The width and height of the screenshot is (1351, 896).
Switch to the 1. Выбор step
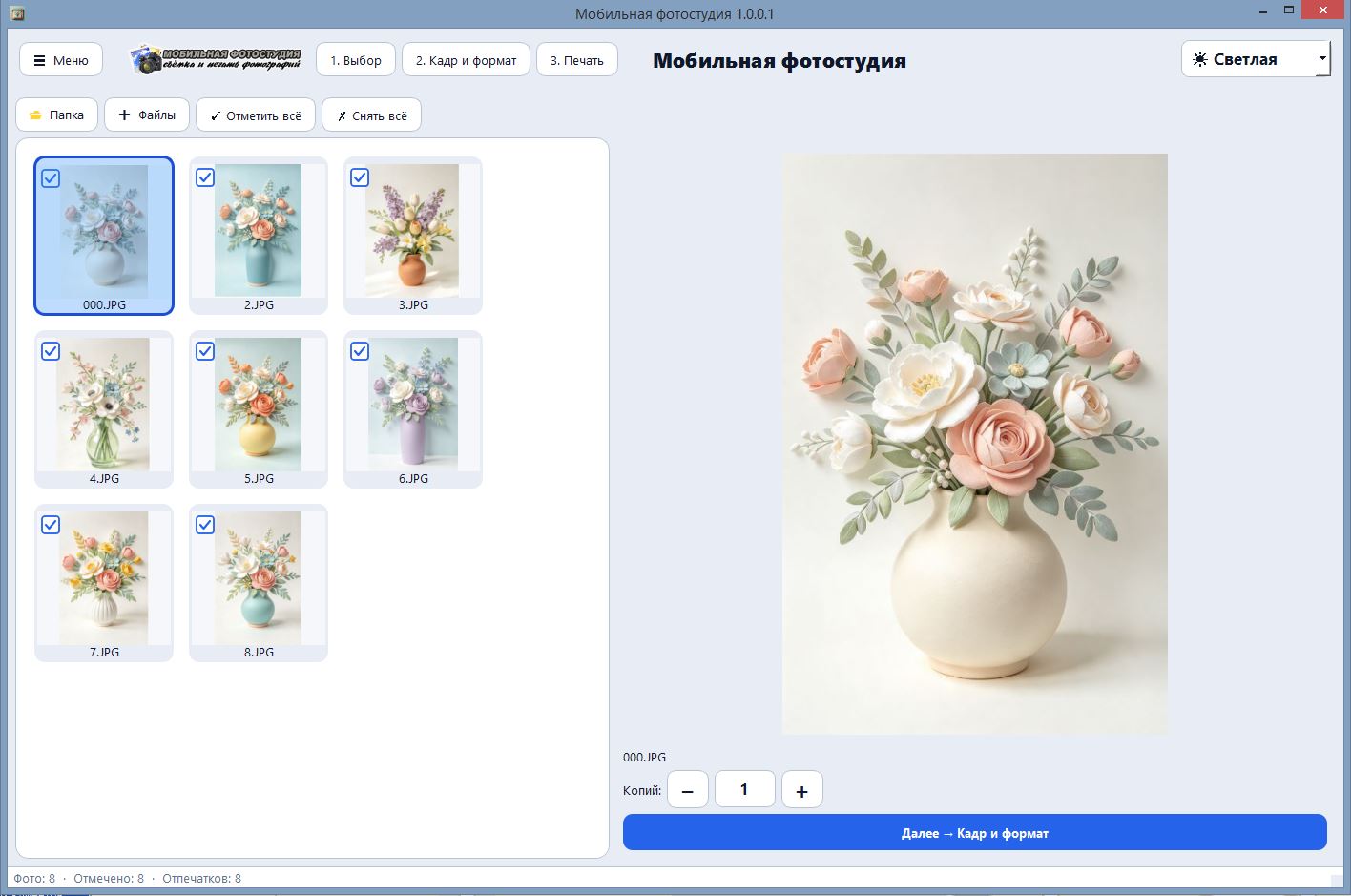(x=356, y=60)
